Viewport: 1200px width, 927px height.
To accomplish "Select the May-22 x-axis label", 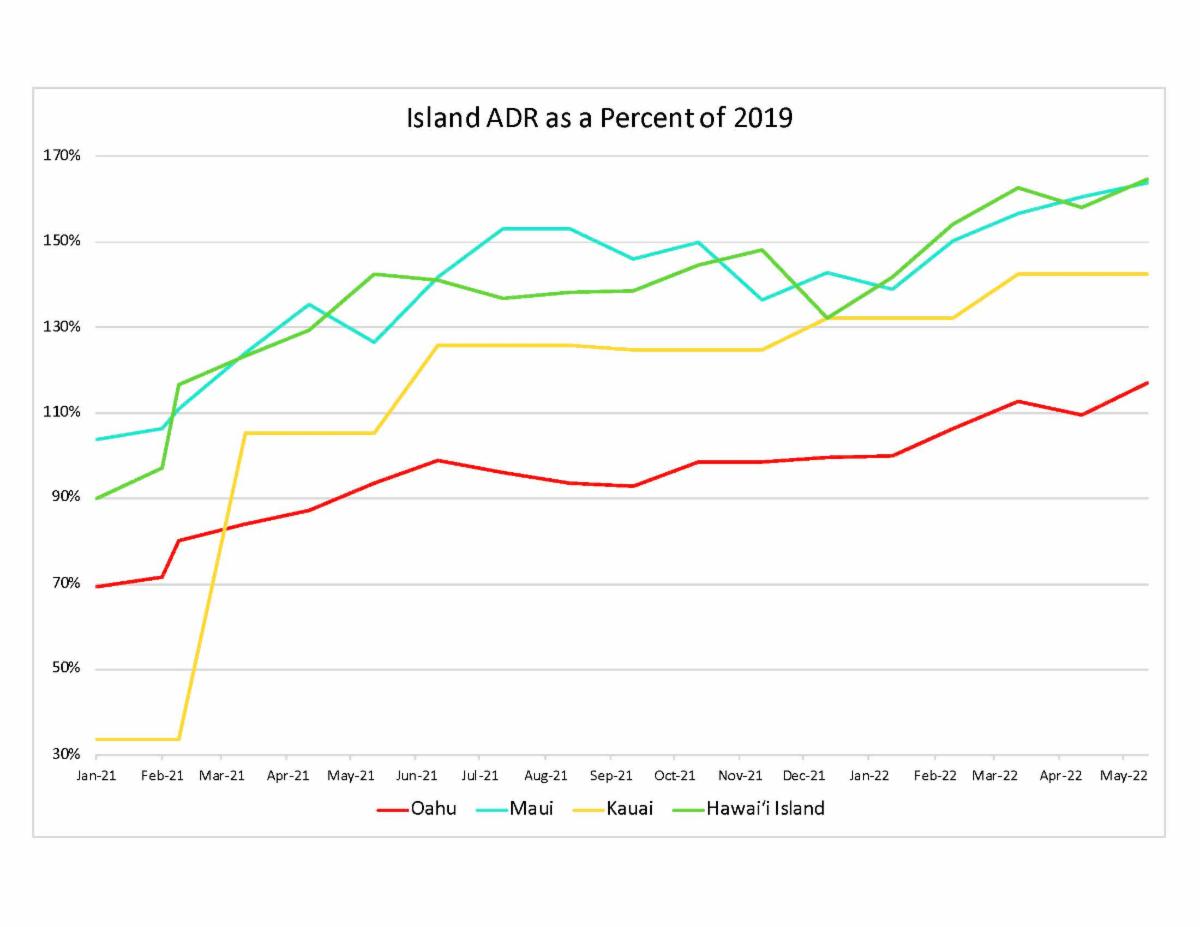I will click(1124, 775).
